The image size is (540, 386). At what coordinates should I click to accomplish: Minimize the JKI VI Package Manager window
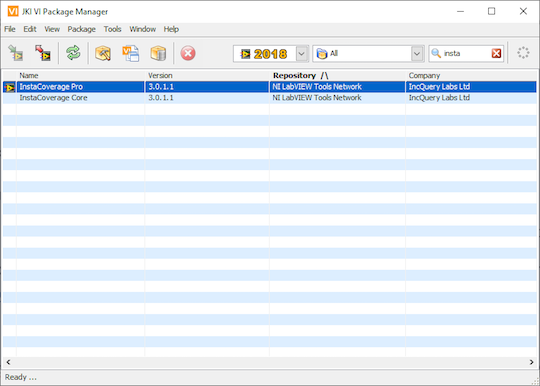460,11
